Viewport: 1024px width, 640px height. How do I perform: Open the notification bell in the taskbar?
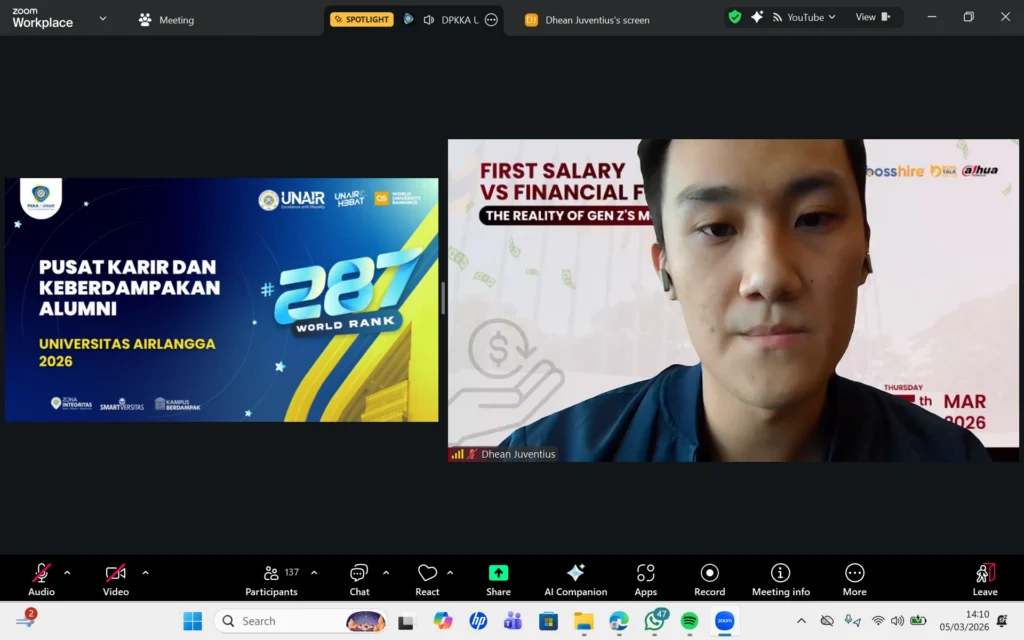point(1002,621)
